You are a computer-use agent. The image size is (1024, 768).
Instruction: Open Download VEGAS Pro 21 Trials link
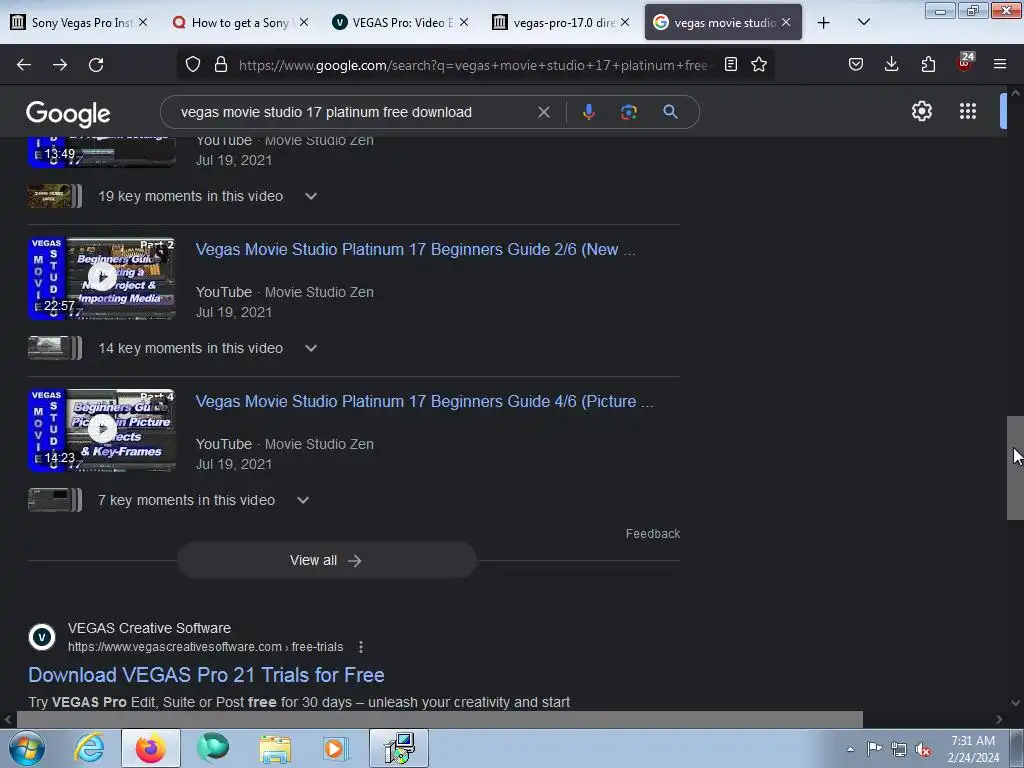(206, 675)
